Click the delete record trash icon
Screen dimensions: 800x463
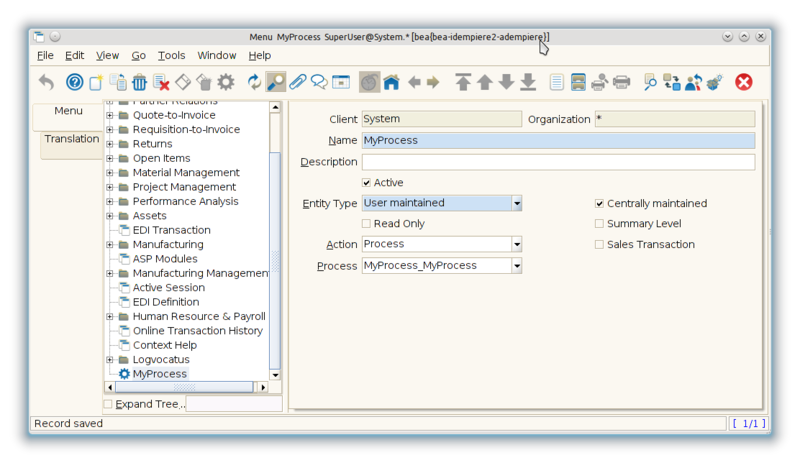coord(140,82)
